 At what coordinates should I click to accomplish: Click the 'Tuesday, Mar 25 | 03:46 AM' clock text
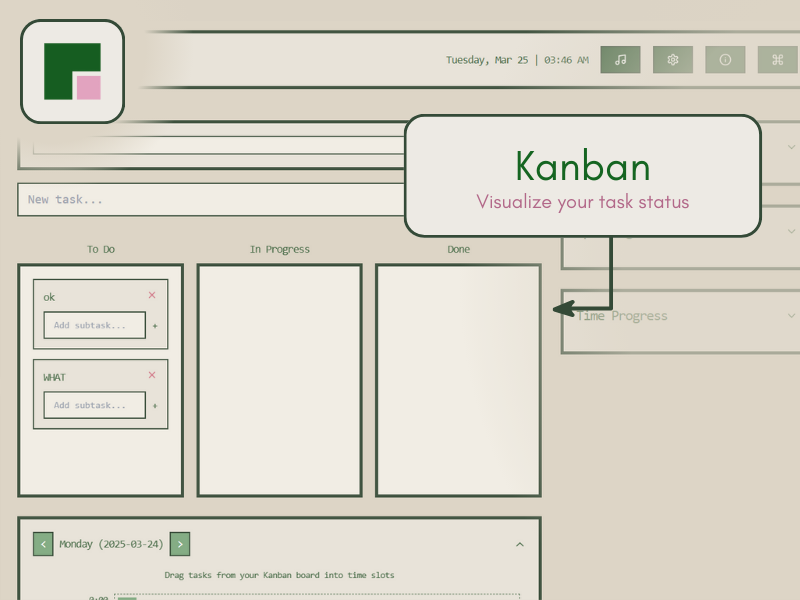[x=517, y=60]
